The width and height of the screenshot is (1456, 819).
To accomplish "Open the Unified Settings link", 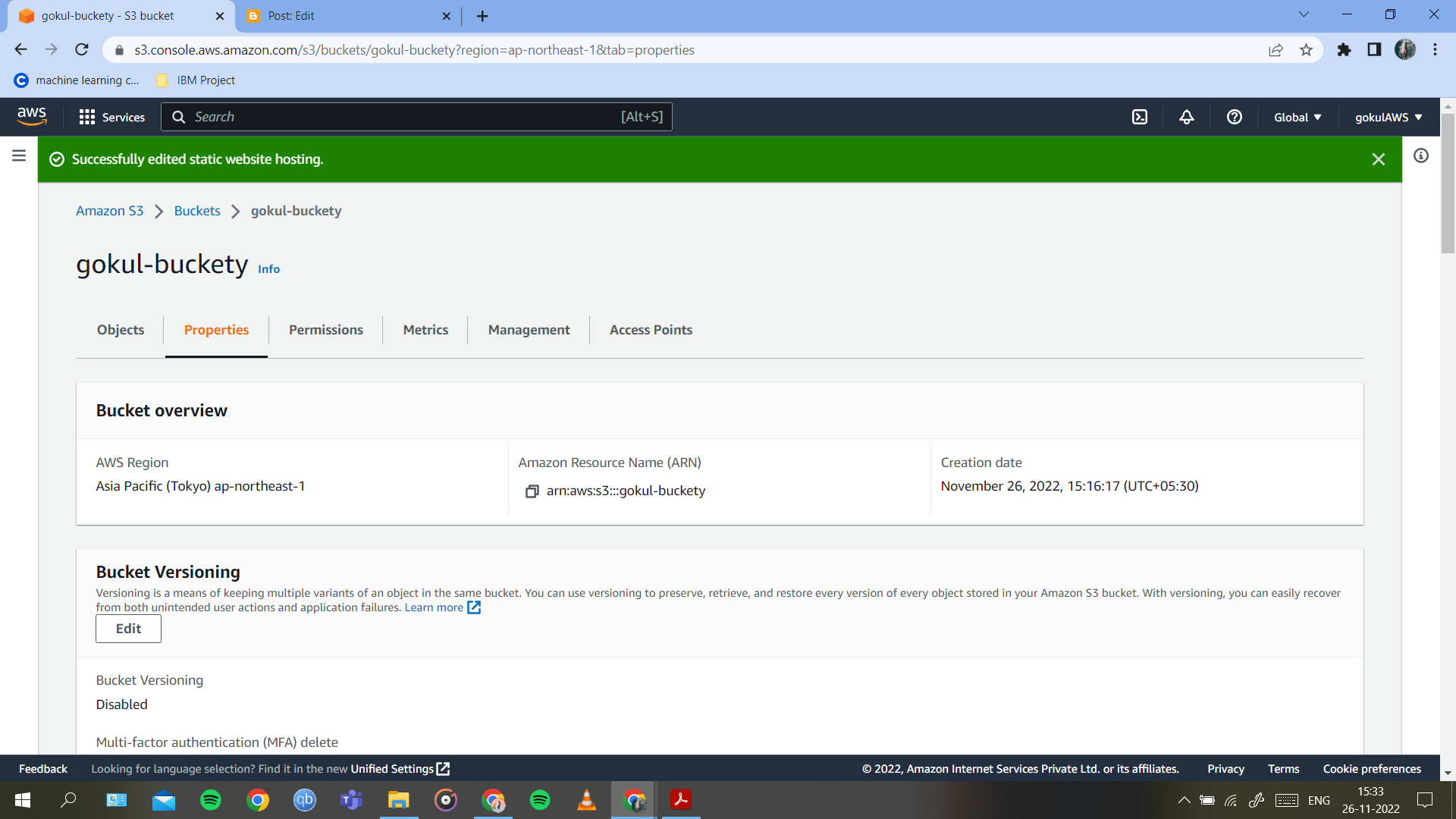I will [x=400, y=769].
